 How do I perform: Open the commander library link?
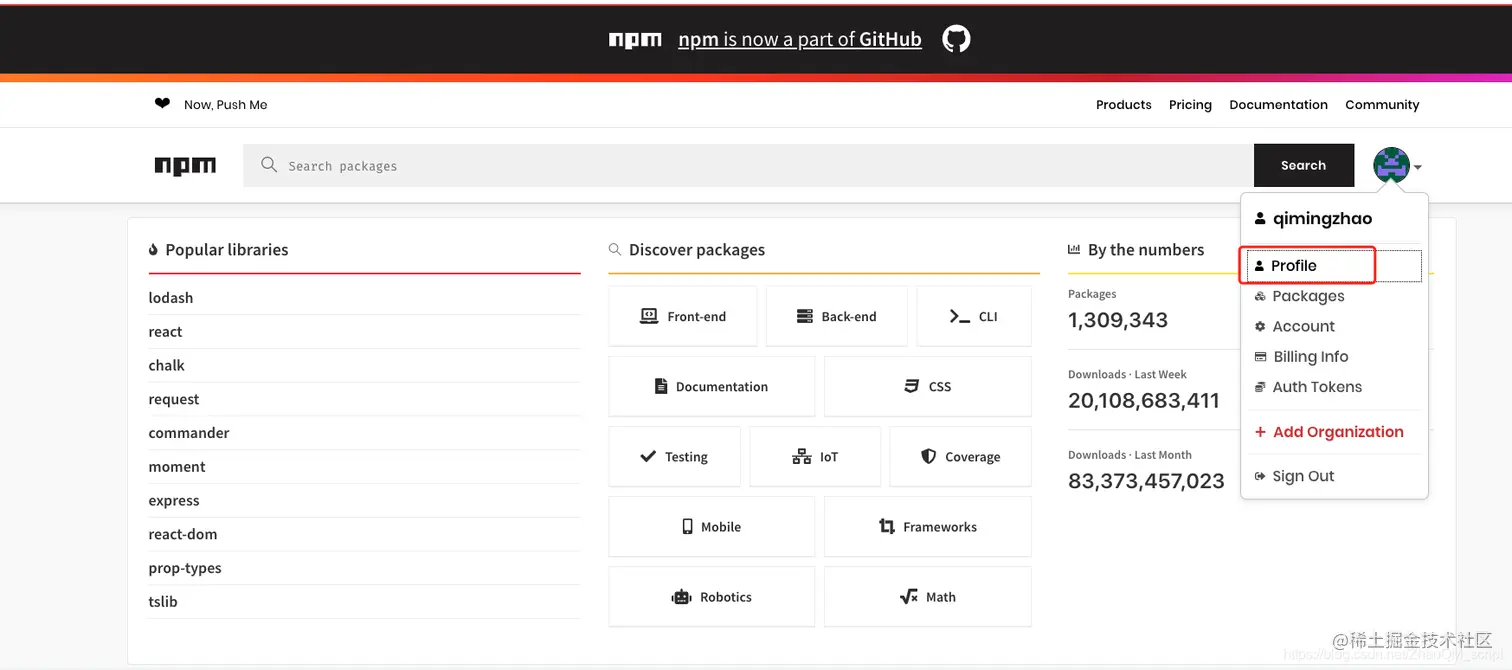[189, 433]
